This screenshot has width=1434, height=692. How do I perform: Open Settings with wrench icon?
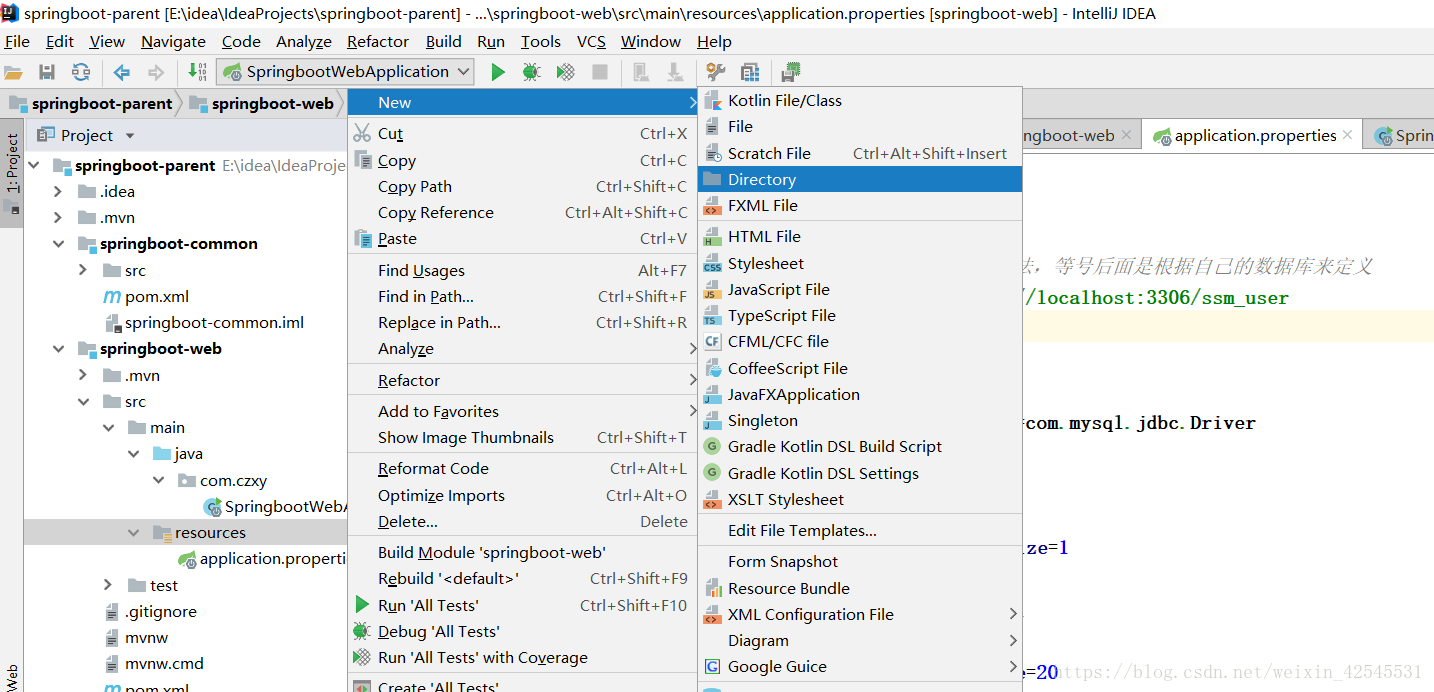715,72
